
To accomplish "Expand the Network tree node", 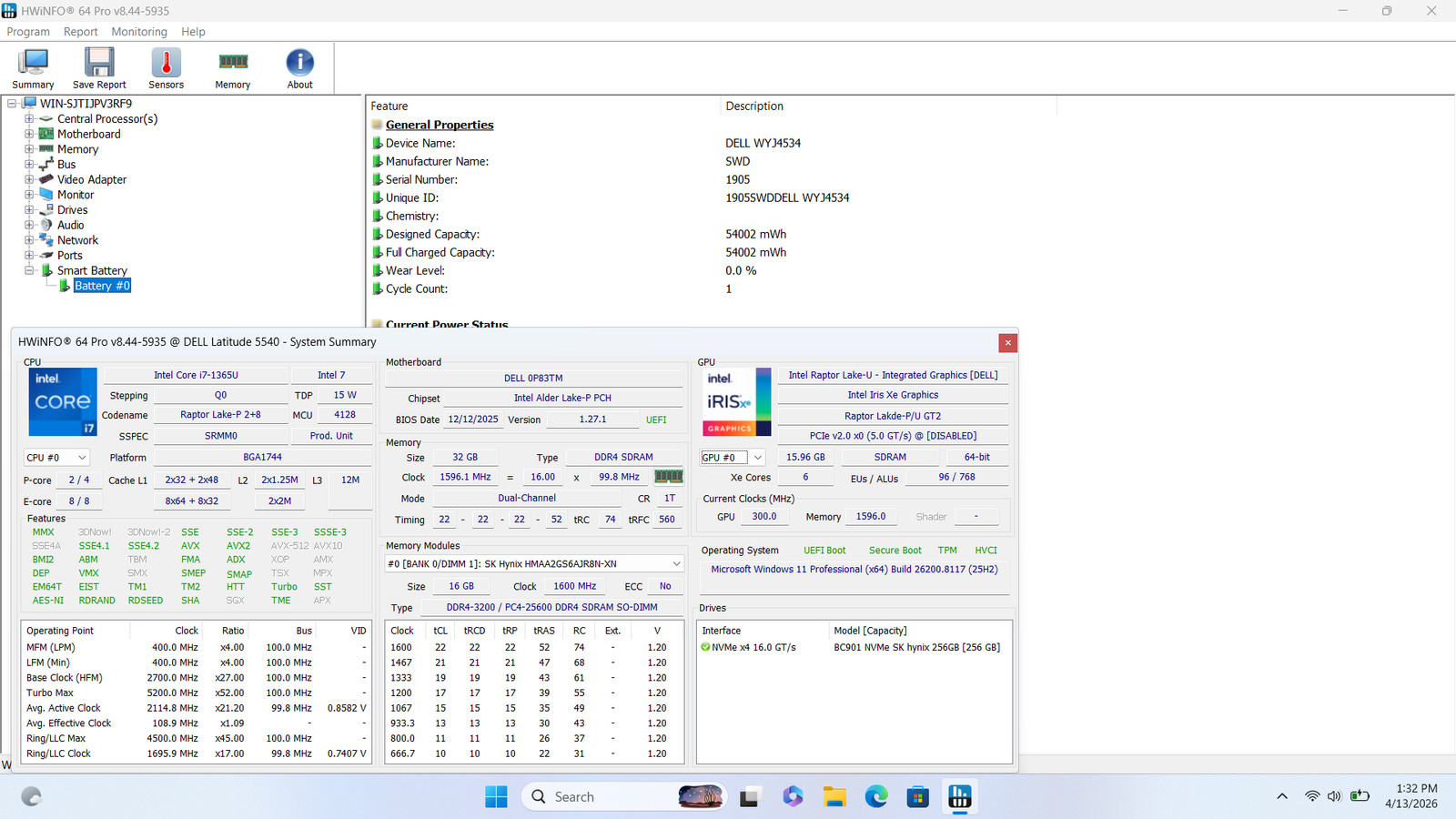I will click(29, 240).
